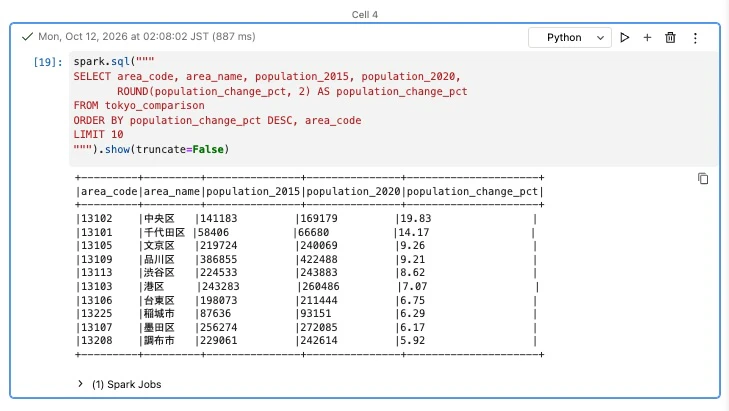Click the run timestamp Mon, Oct 12, 2026
Image resolution: width=729 pixels, height=411 pixels.
147,37
